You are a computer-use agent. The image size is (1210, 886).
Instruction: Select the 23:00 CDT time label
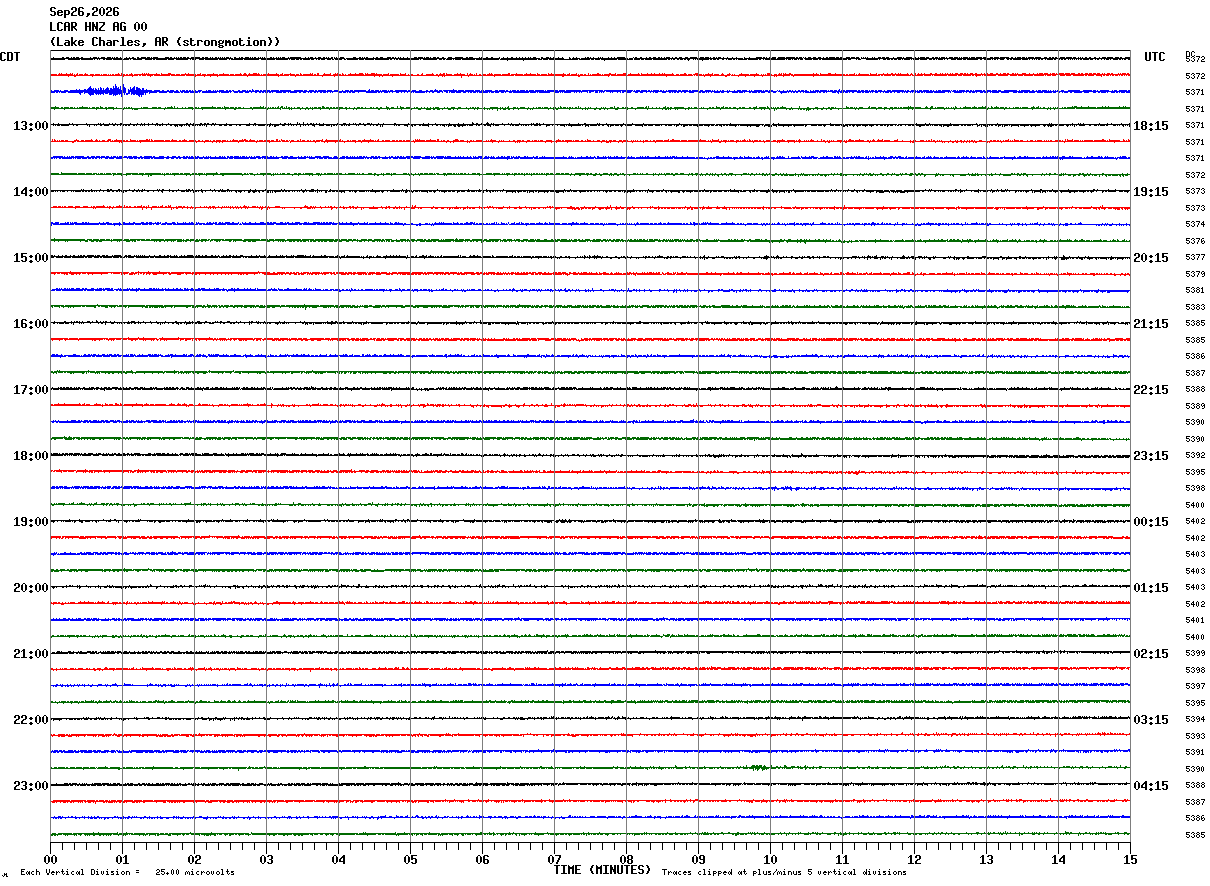point(30,786)
